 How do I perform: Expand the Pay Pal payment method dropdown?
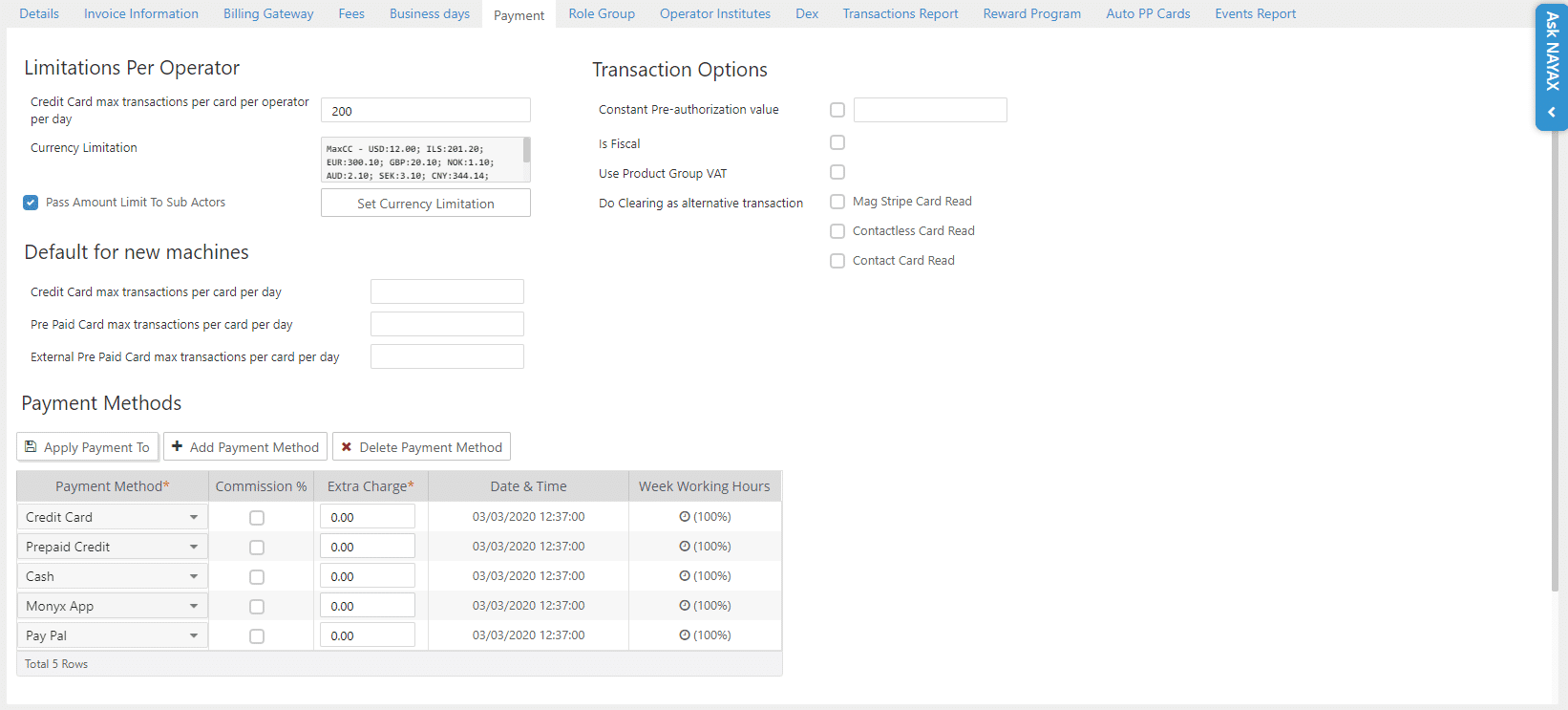click(x=193, y=635)
